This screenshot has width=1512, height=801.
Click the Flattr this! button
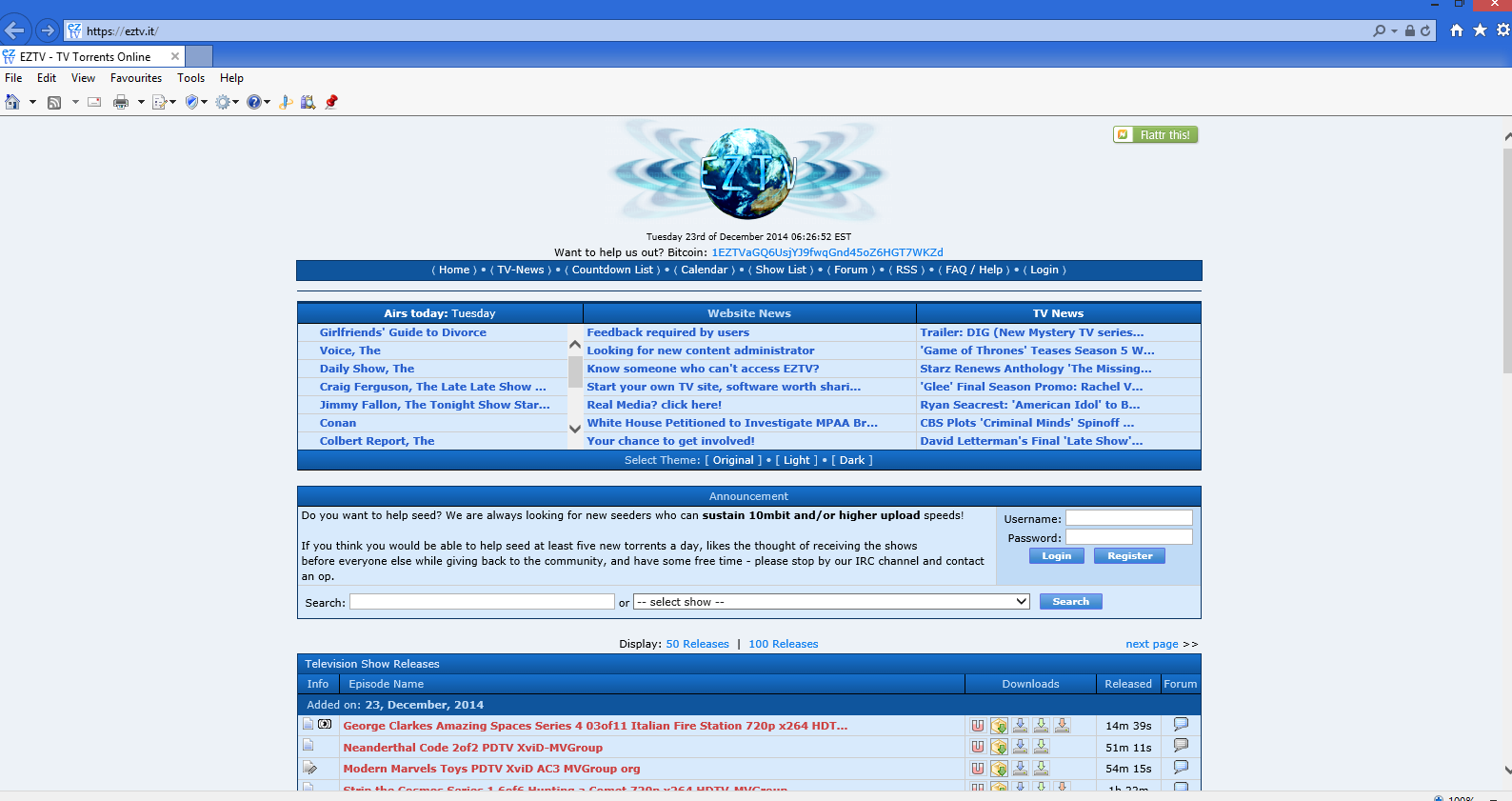[x=1155, y=134]
